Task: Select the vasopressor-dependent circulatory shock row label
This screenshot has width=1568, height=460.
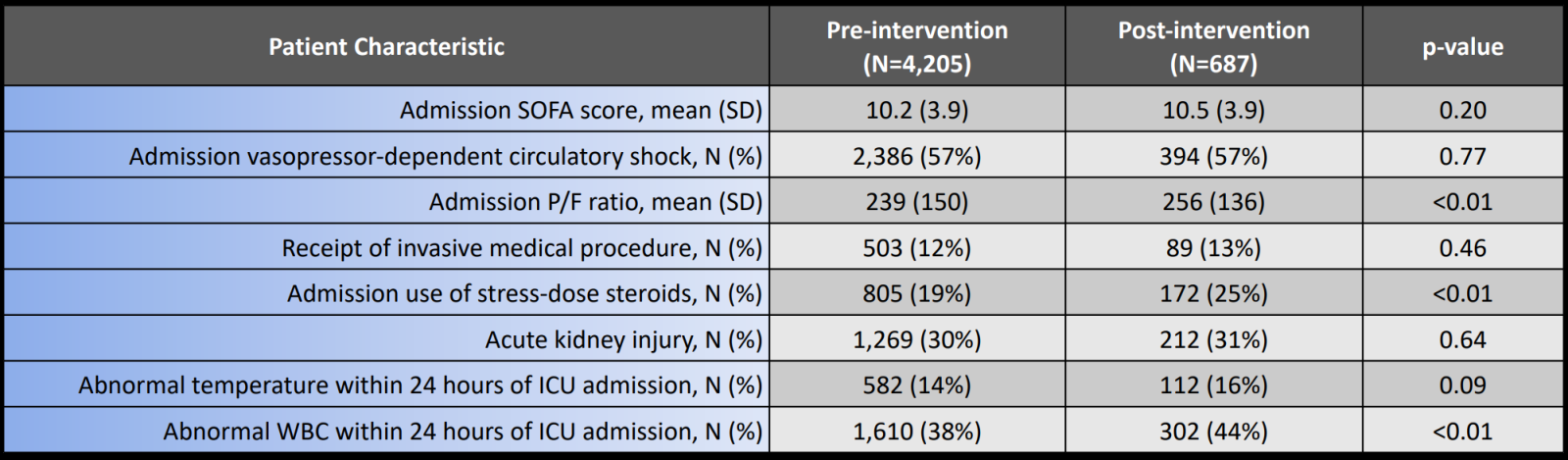Action: (x=446, y=156)
